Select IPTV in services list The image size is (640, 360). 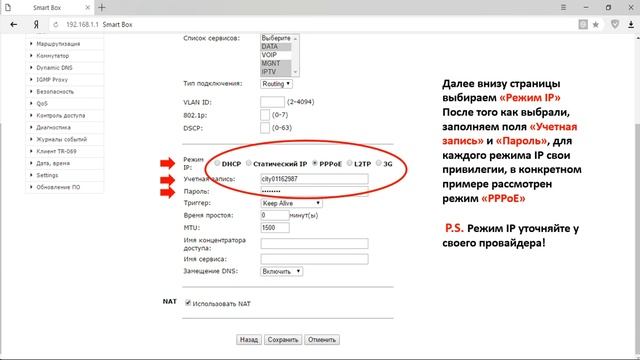coord(276,72)
